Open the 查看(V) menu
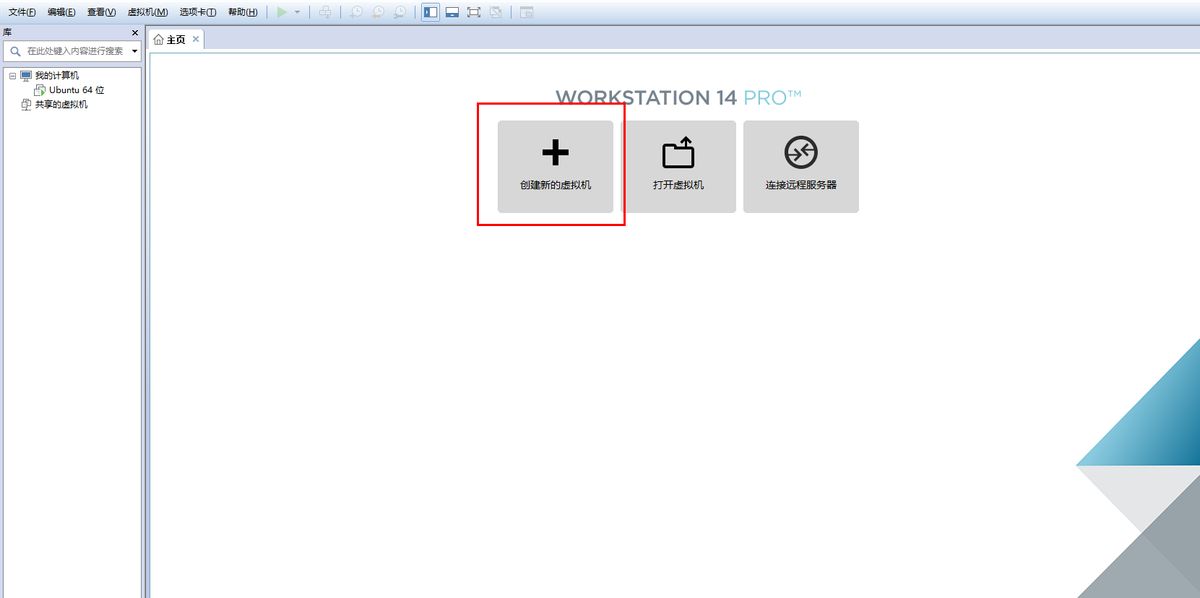Screen dimensions: 1200x598 101,12
